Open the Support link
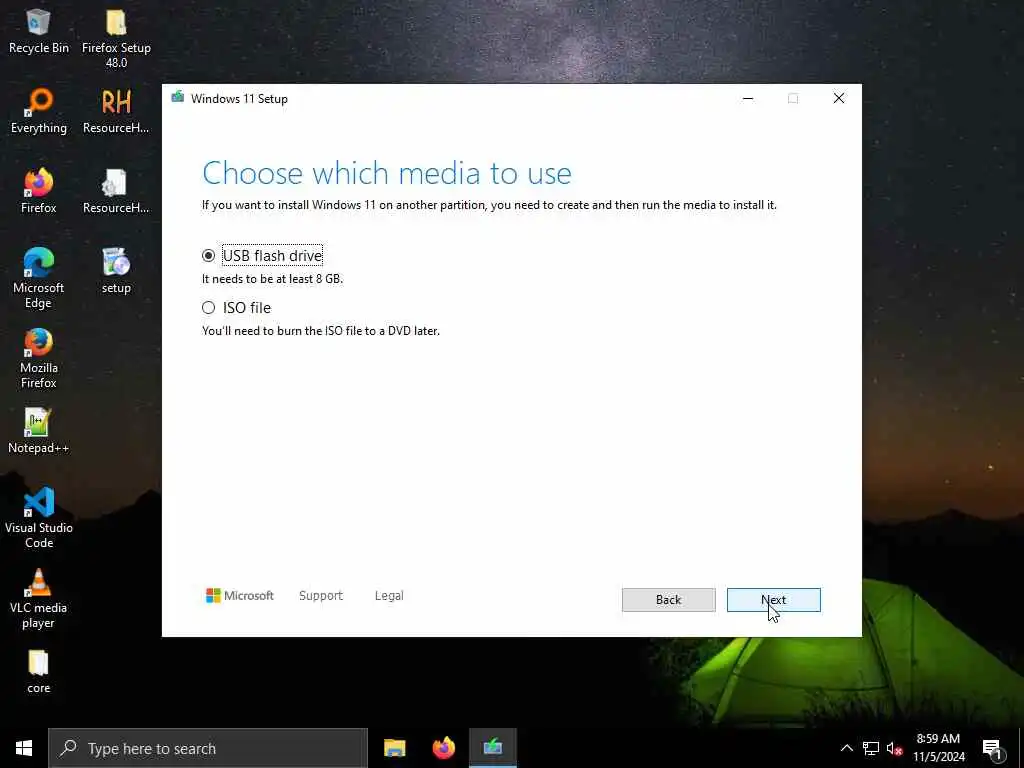The width and height of the screenshot is (1024, 768). pos(321,596)
